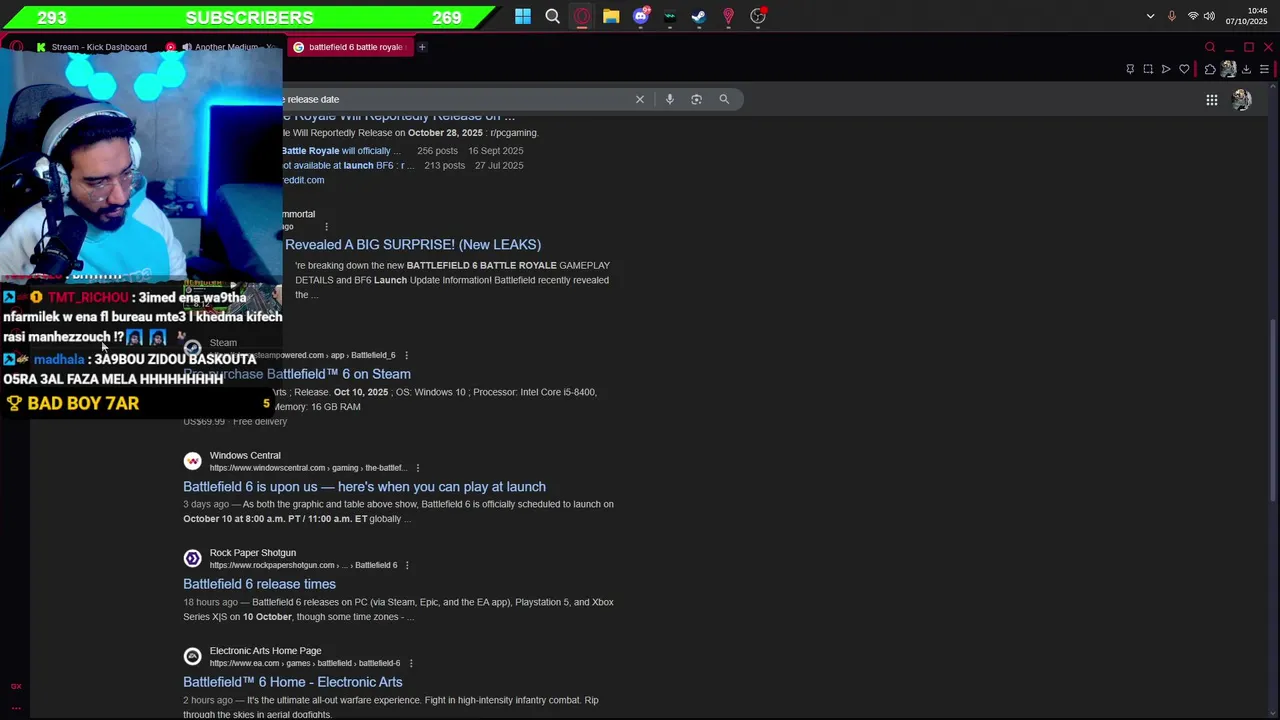The height and width of the screenshot is (720, 1280).
Task: Select the battlefield 6 battle royale tab
Action: click(x=348, y=47)
